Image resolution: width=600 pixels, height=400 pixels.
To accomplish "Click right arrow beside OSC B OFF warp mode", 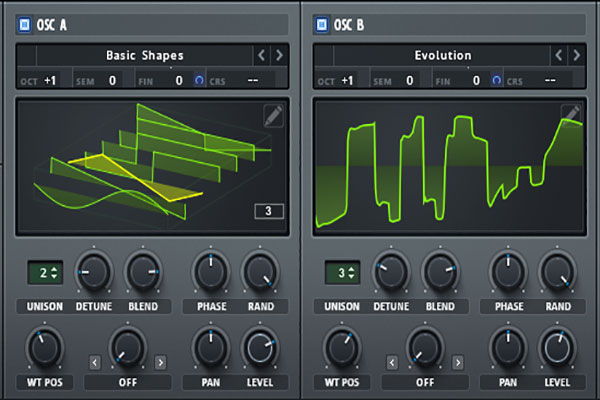I will click(x=458, y=361).
